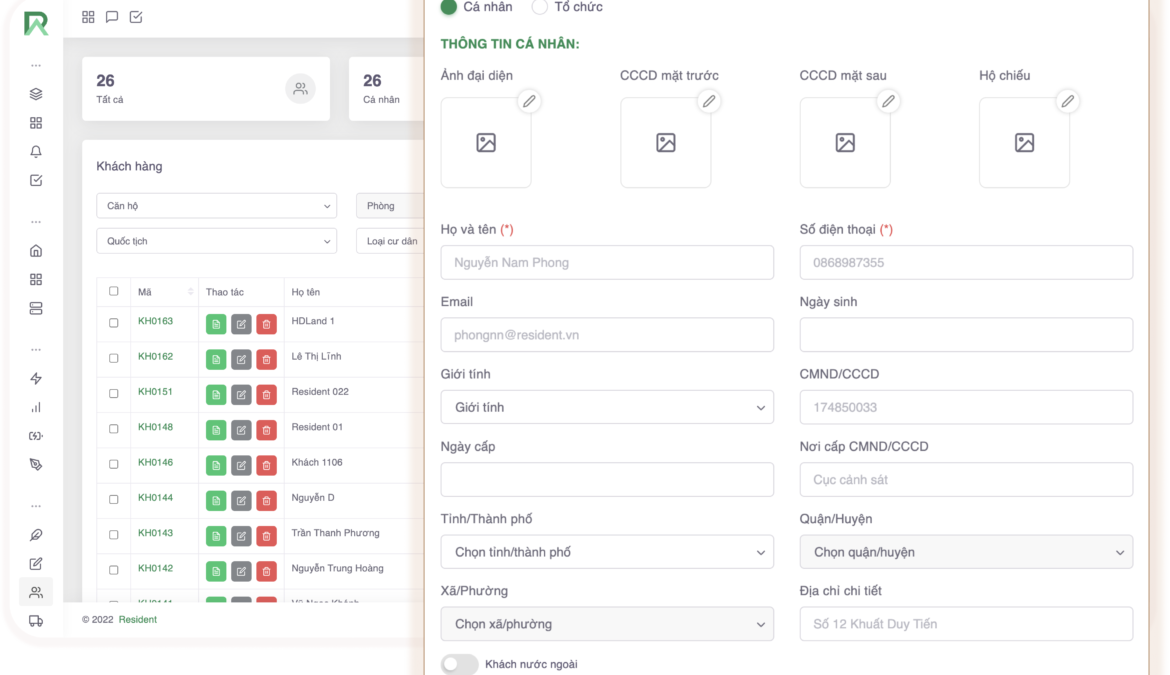Open customer code link KH0146
This screenshot has height=675, width=1170.
[155, 463]
